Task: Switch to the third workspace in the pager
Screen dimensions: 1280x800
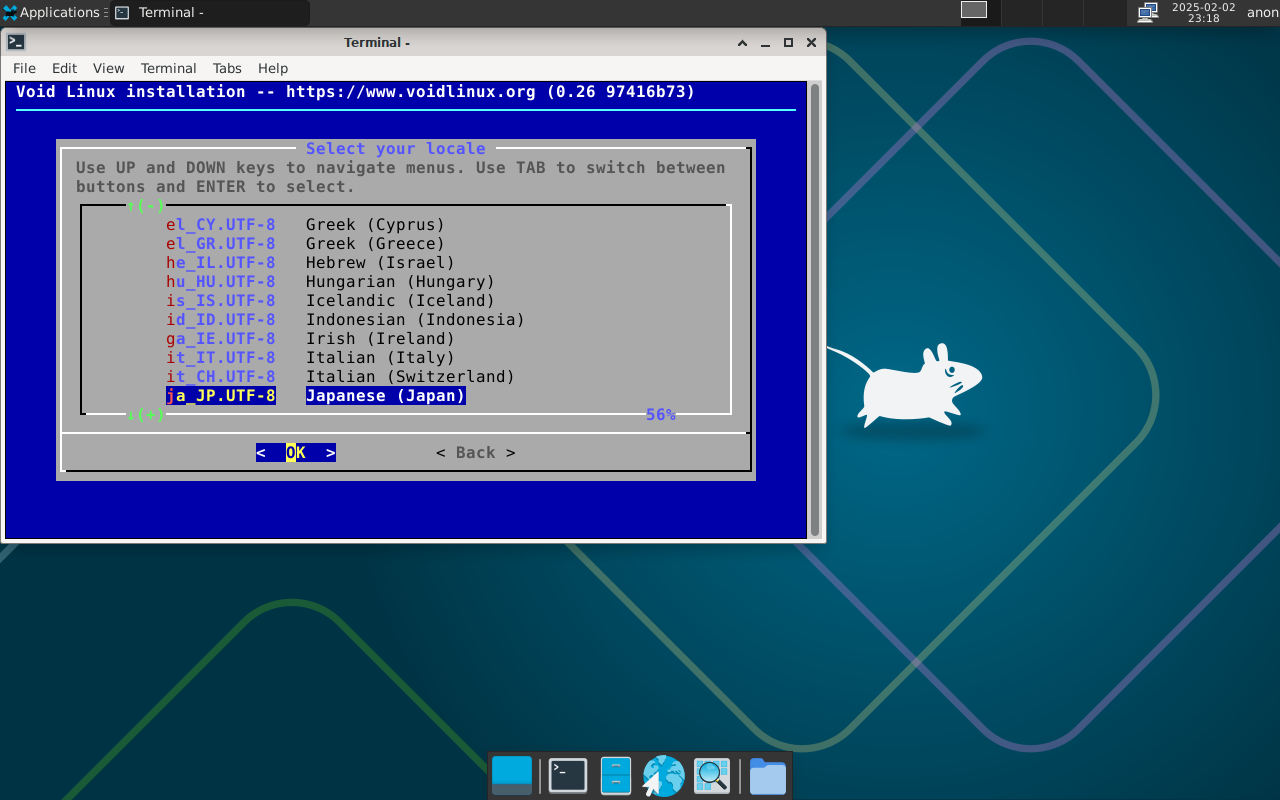Action: click(1063, 13)
